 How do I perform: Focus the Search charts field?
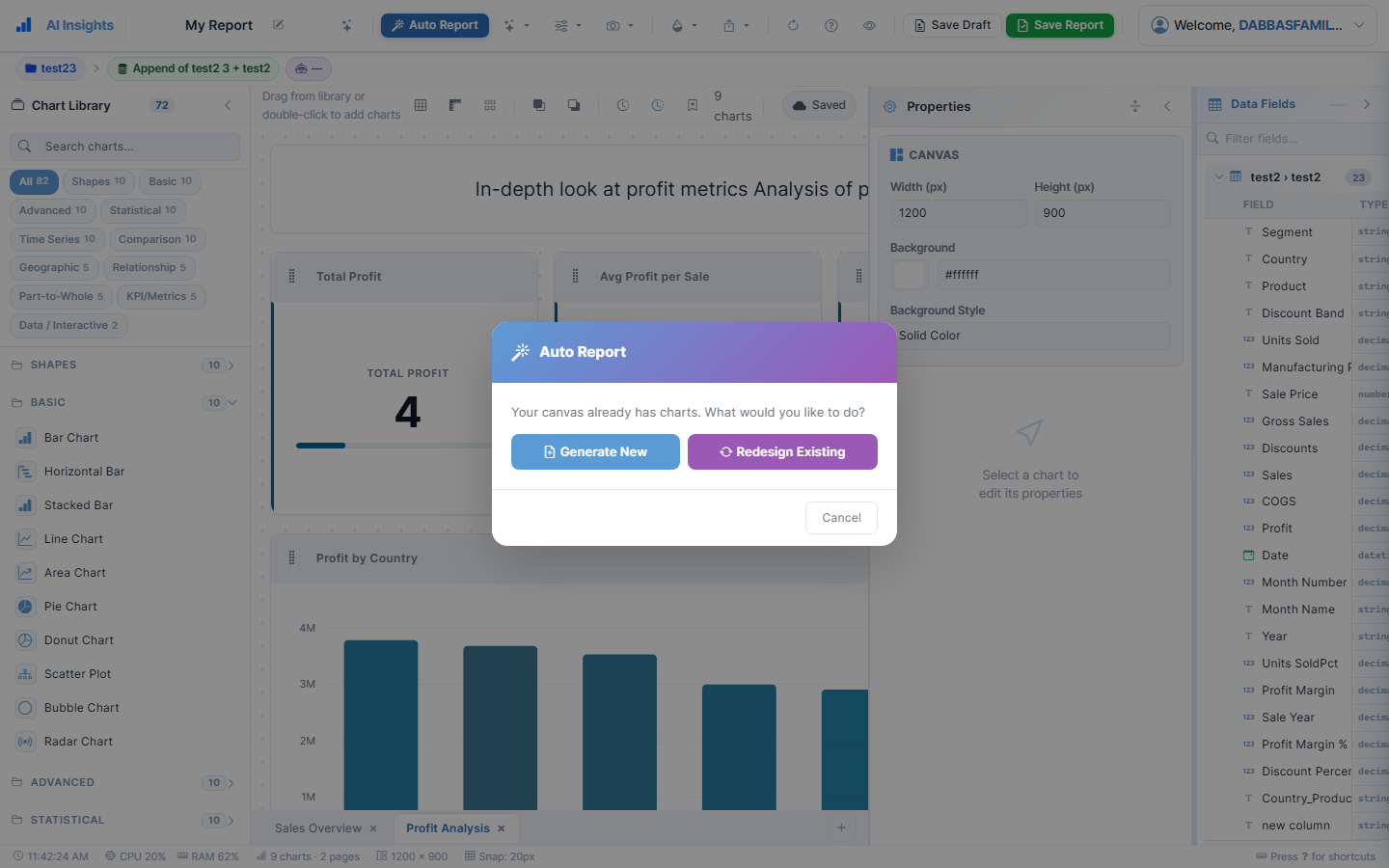[124, 147]
